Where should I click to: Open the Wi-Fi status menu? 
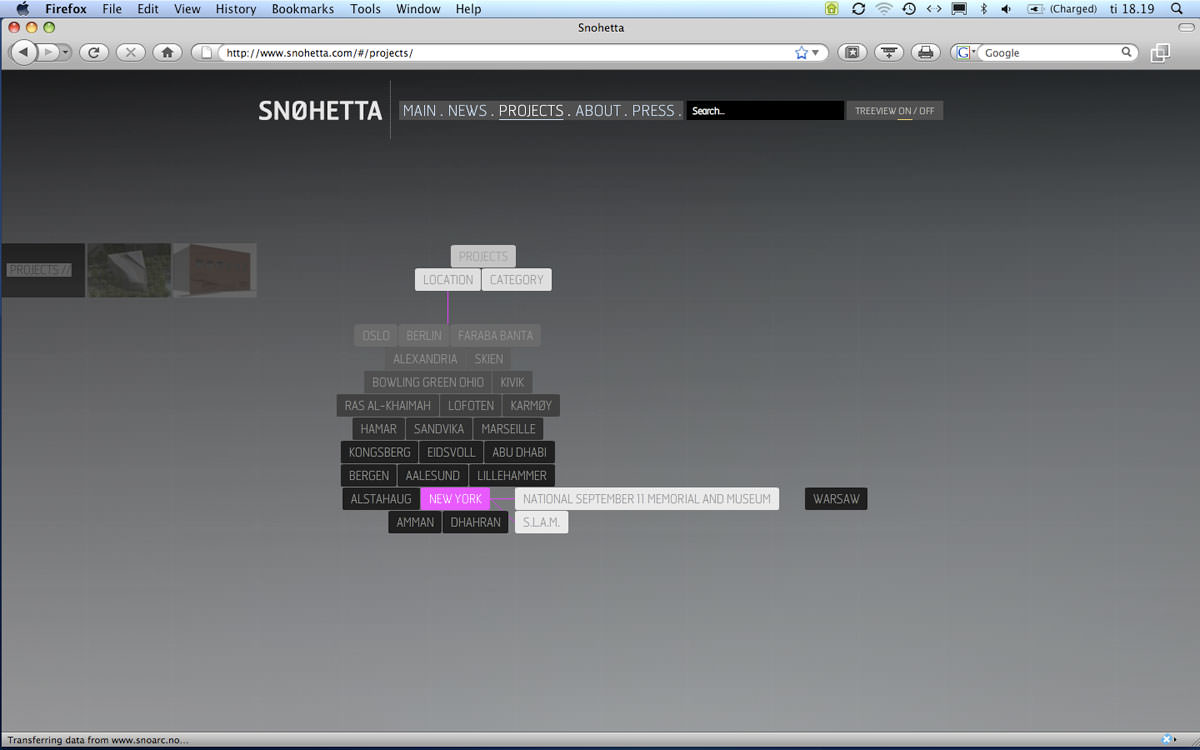(x=884, y=9)
